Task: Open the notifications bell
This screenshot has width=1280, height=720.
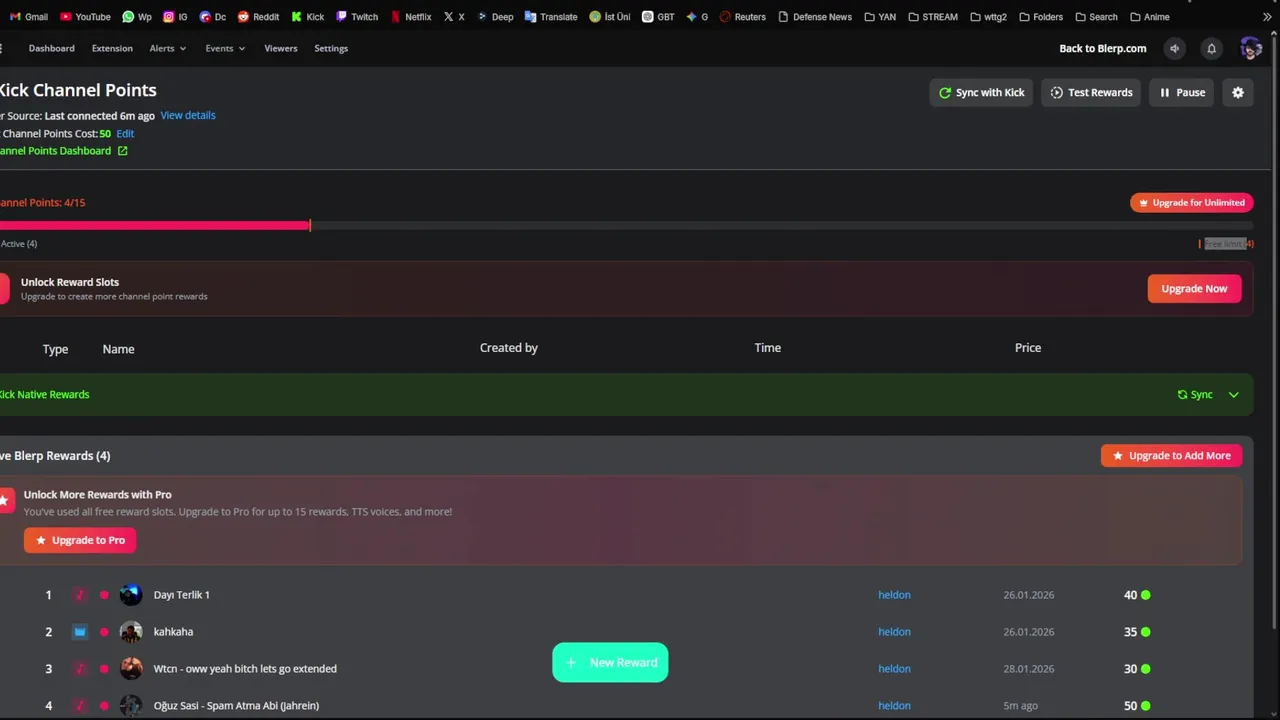Action: pos(1211,48)
